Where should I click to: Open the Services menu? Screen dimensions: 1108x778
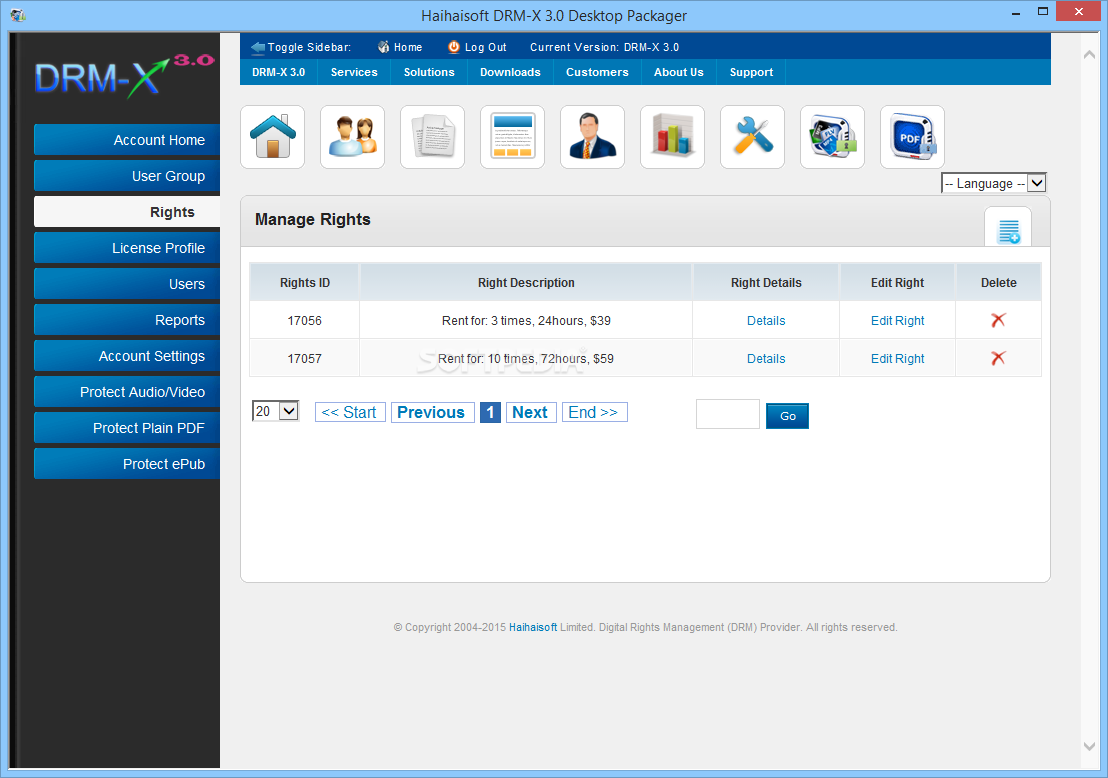click(x=354, y=72)
